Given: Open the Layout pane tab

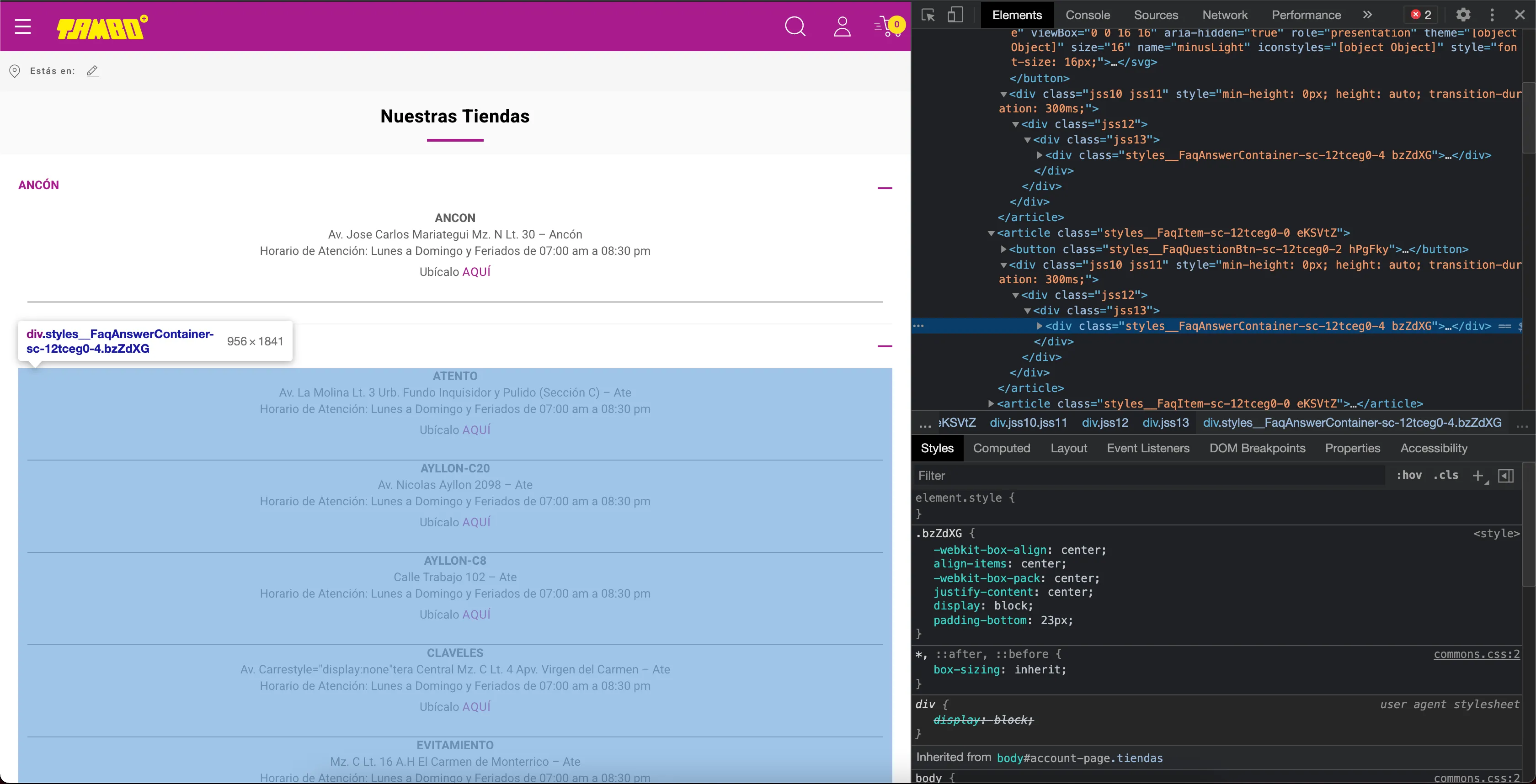Looking at the screenshot, I should point(1068,448).
